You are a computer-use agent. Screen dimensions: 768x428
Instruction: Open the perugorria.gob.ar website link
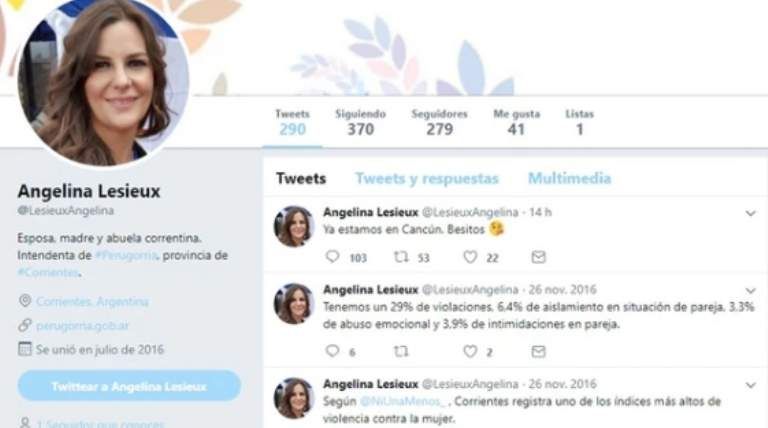pyautogui.click(x=82, y=325)
